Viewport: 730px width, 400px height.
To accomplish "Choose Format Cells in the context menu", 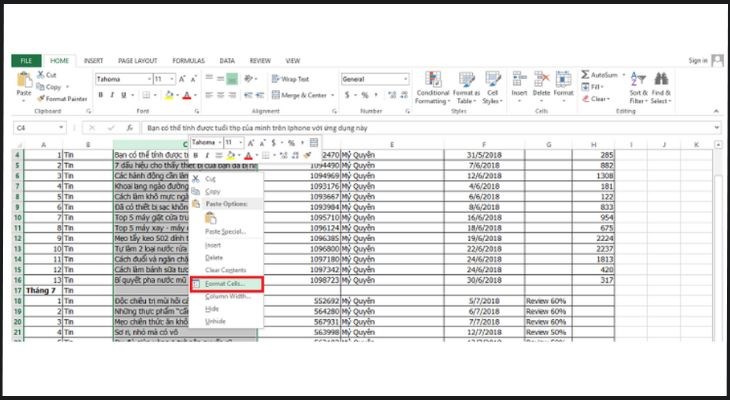I will tap(225, 284).
